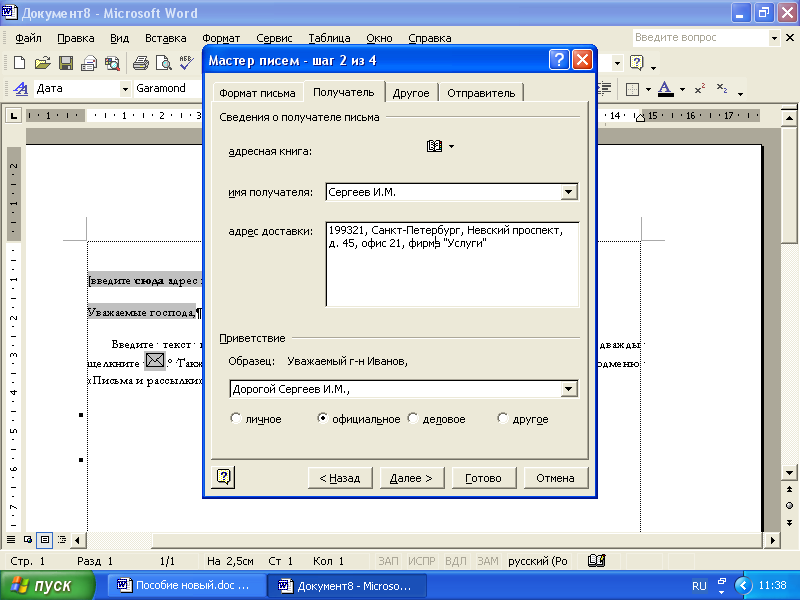Click the 'Далее >' button
Screen dimensions: 800x600
point(411,478)
